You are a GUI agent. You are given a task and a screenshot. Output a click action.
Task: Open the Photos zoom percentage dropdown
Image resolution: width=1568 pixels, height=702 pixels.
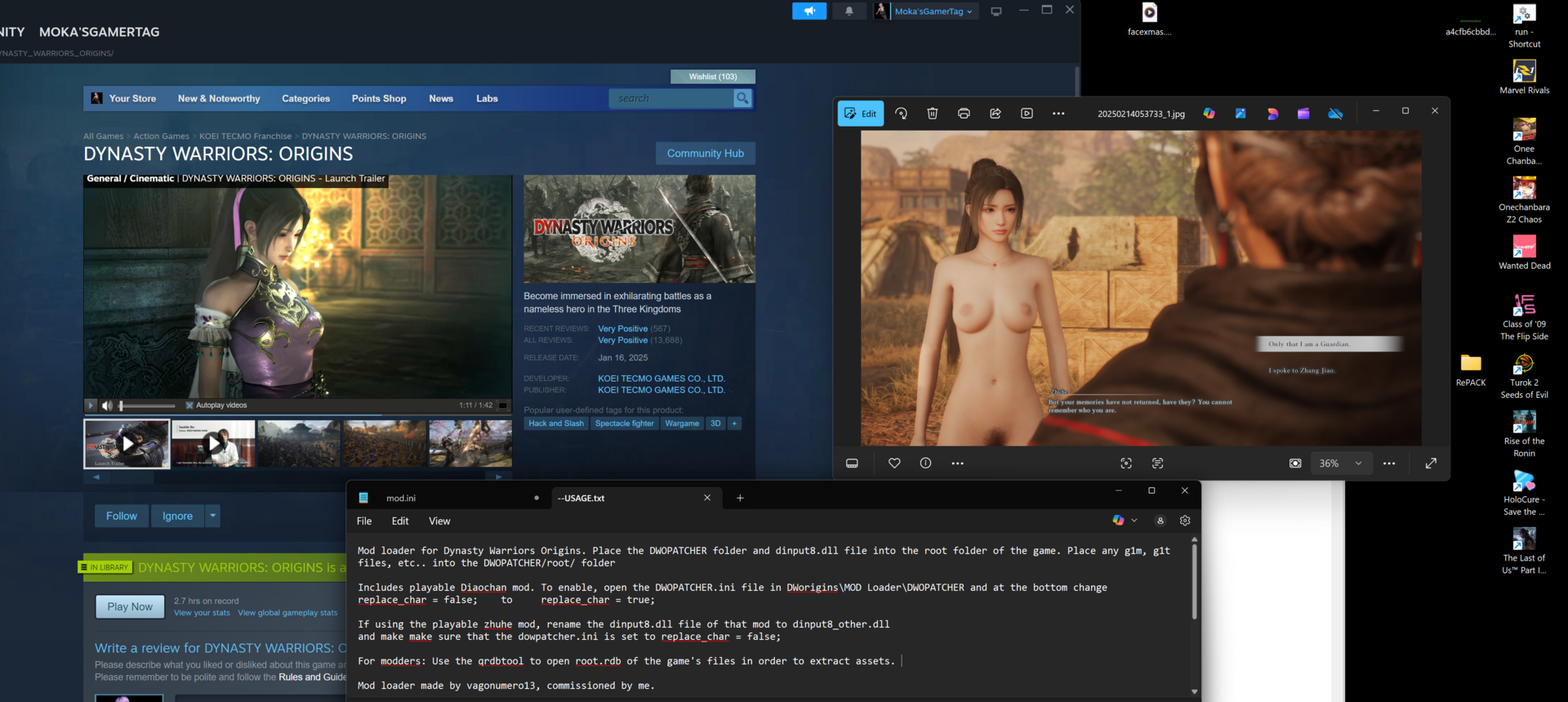click(1341, 463)
